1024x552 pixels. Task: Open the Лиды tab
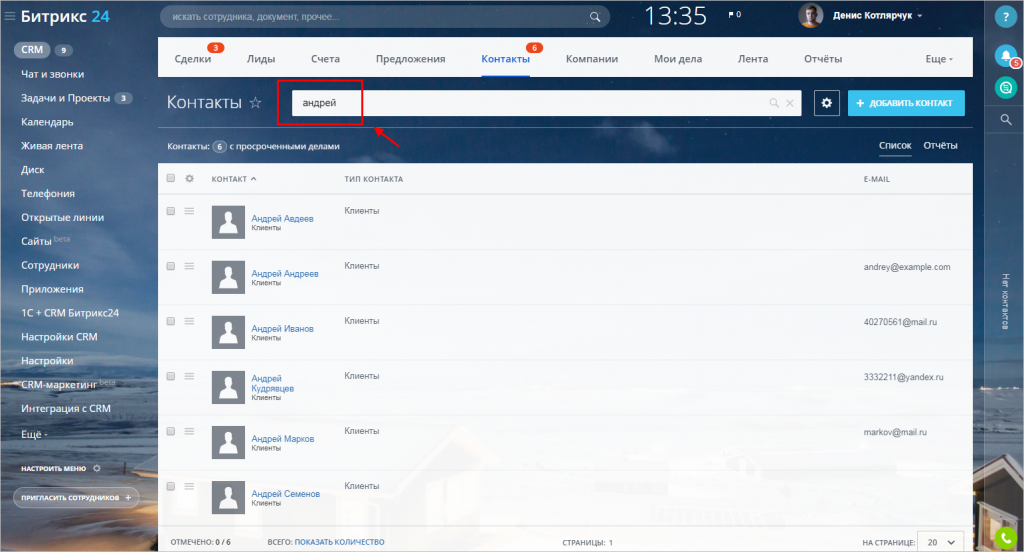[x=261, y=59]
